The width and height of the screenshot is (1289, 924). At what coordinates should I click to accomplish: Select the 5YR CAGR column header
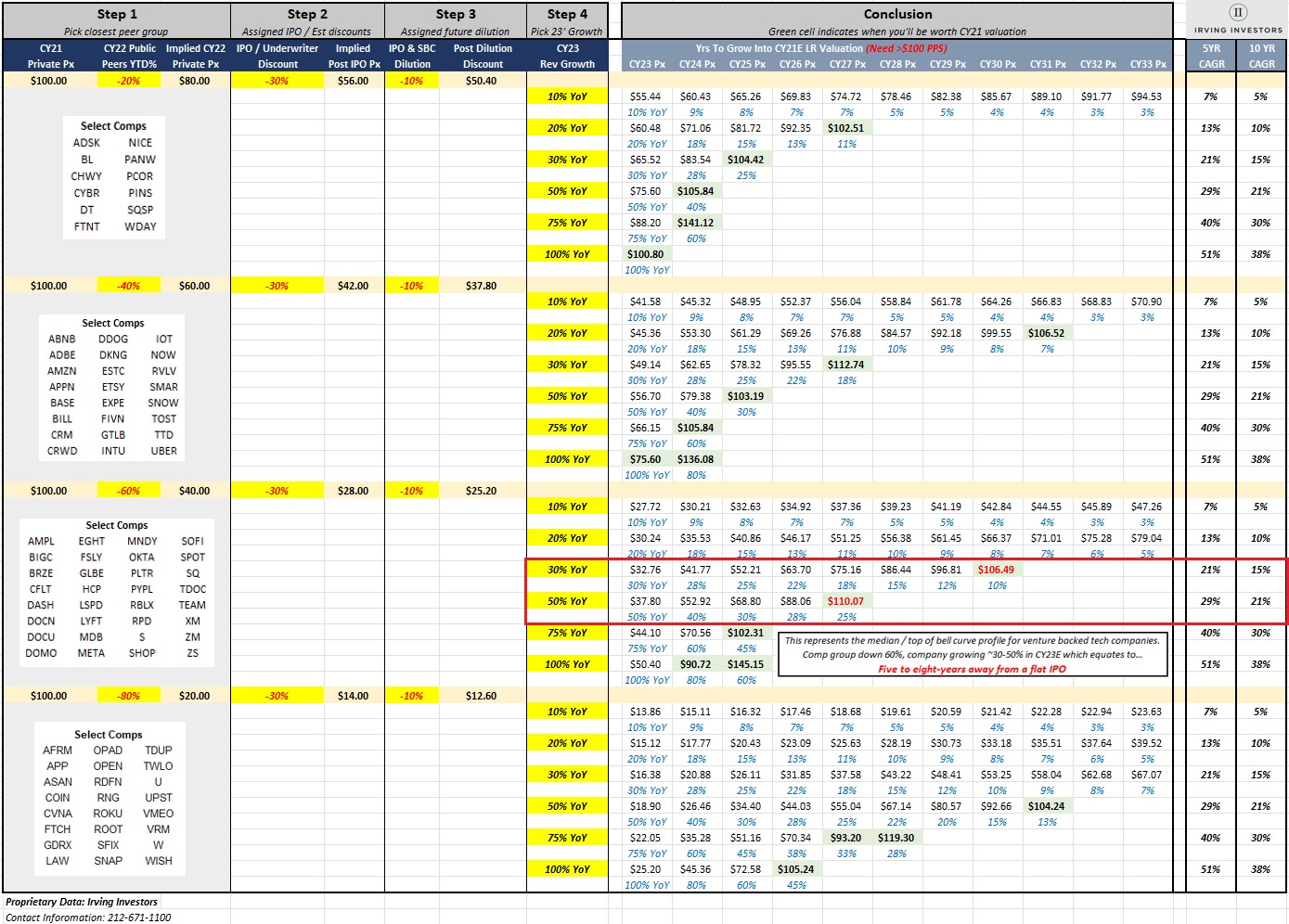[x=1211, y=56]
